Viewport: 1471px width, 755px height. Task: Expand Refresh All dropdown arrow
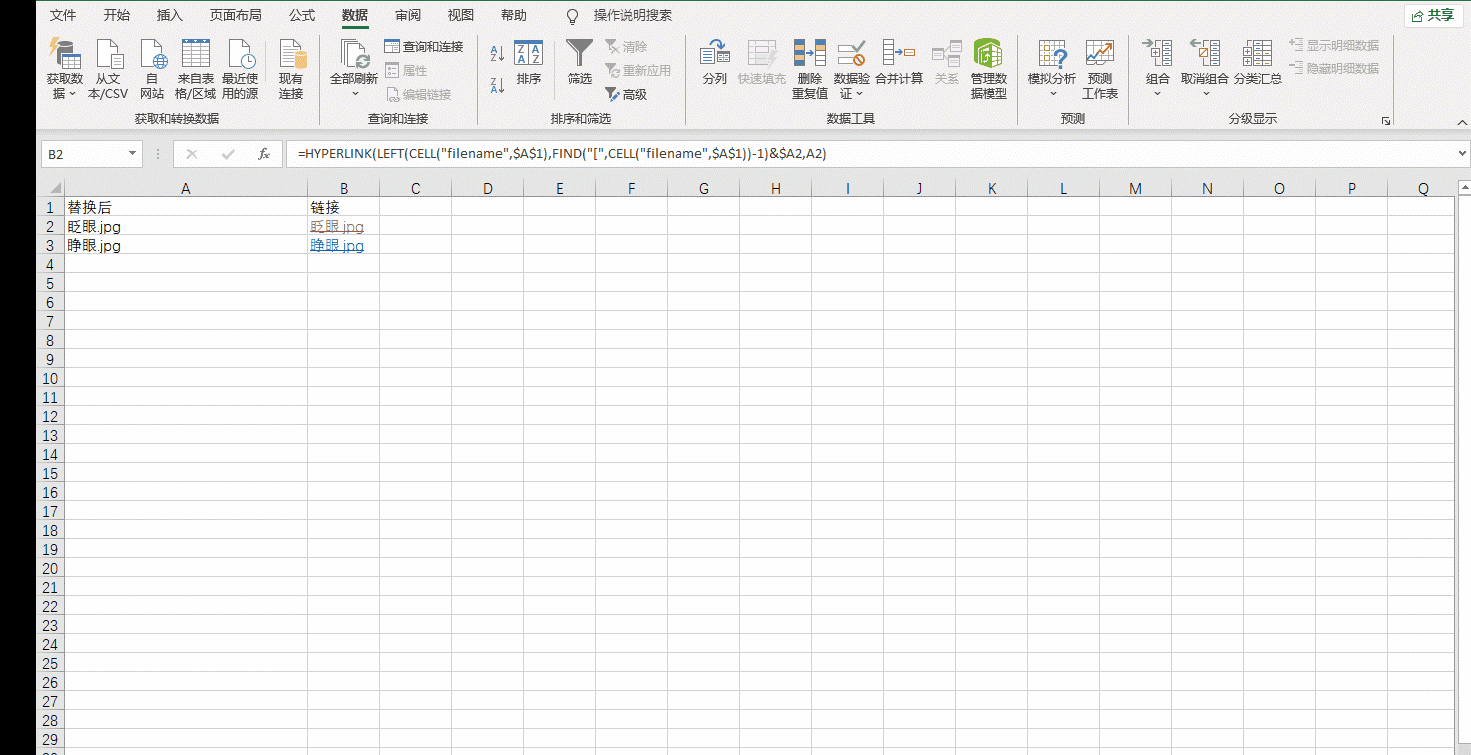354,94
